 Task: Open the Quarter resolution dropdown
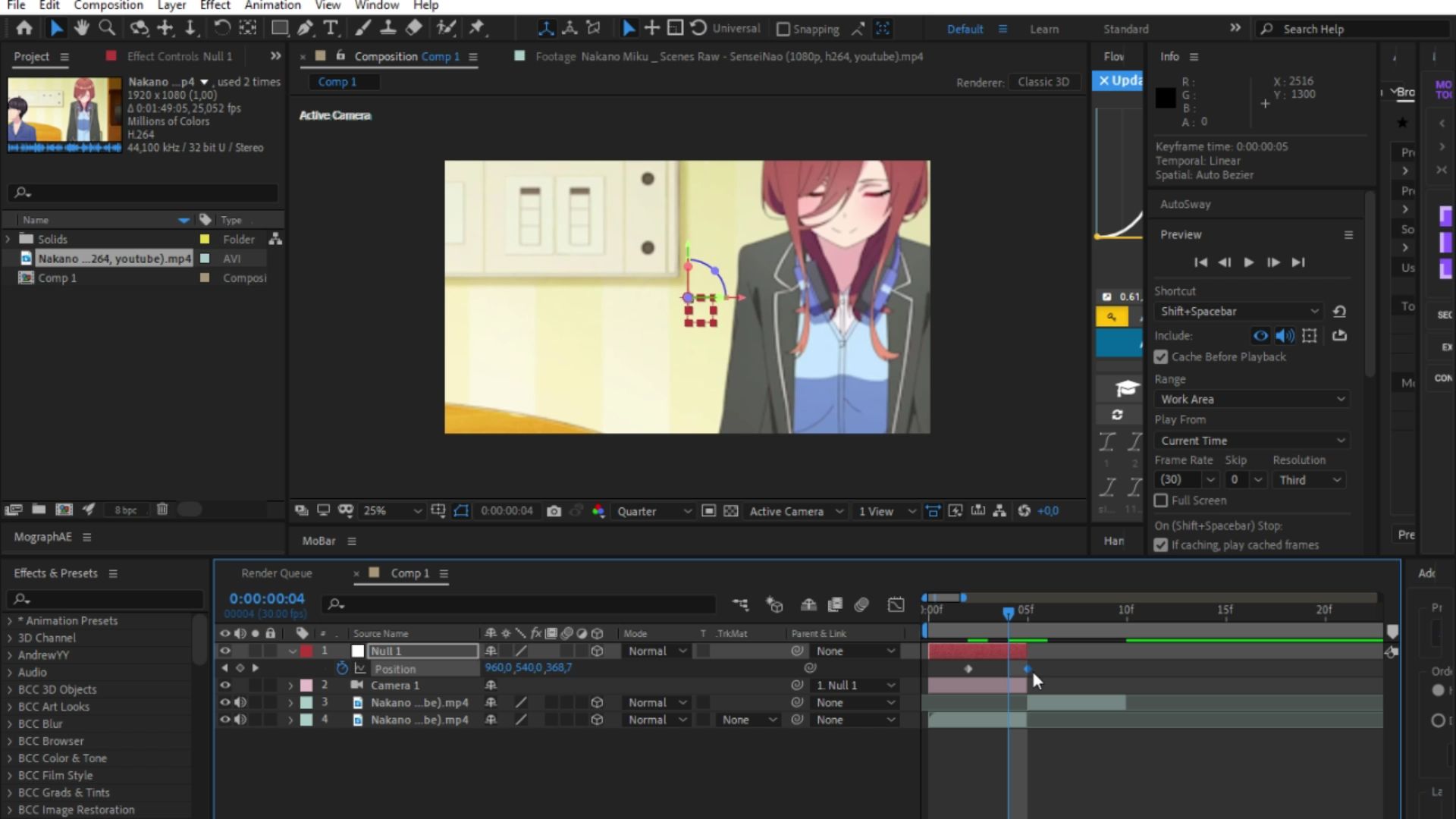coord(654,511)
